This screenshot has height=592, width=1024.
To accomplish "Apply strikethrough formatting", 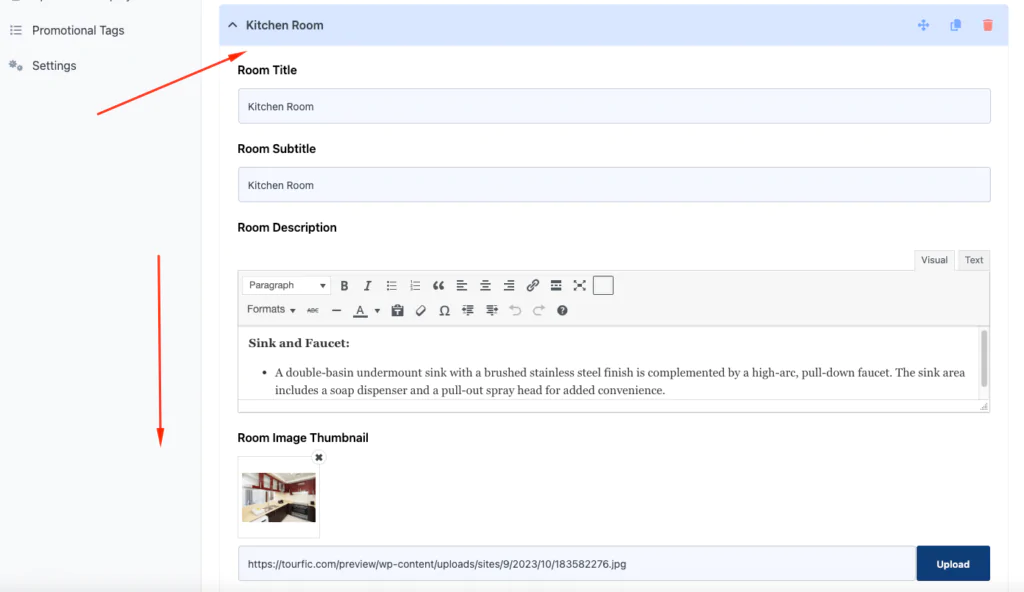I will click(x=313, y=310).
